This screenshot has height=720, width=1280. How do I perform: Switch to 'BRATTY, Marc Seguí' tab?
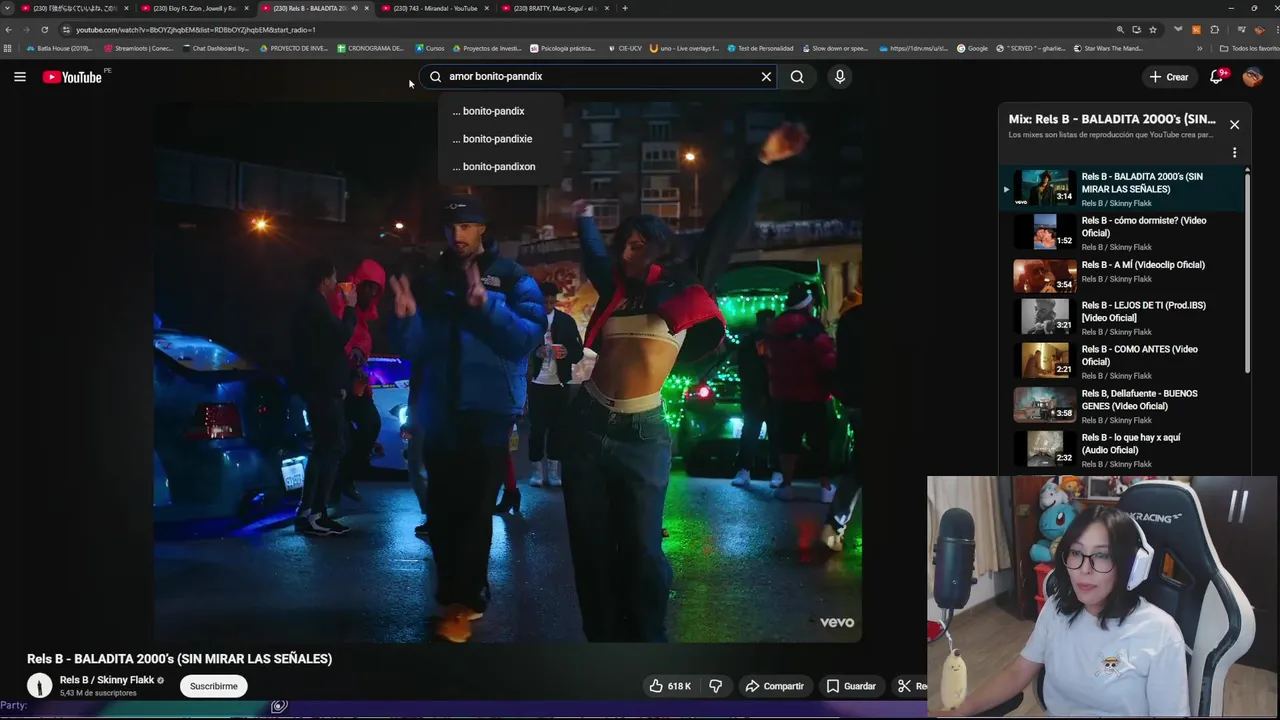click(555, 8)
